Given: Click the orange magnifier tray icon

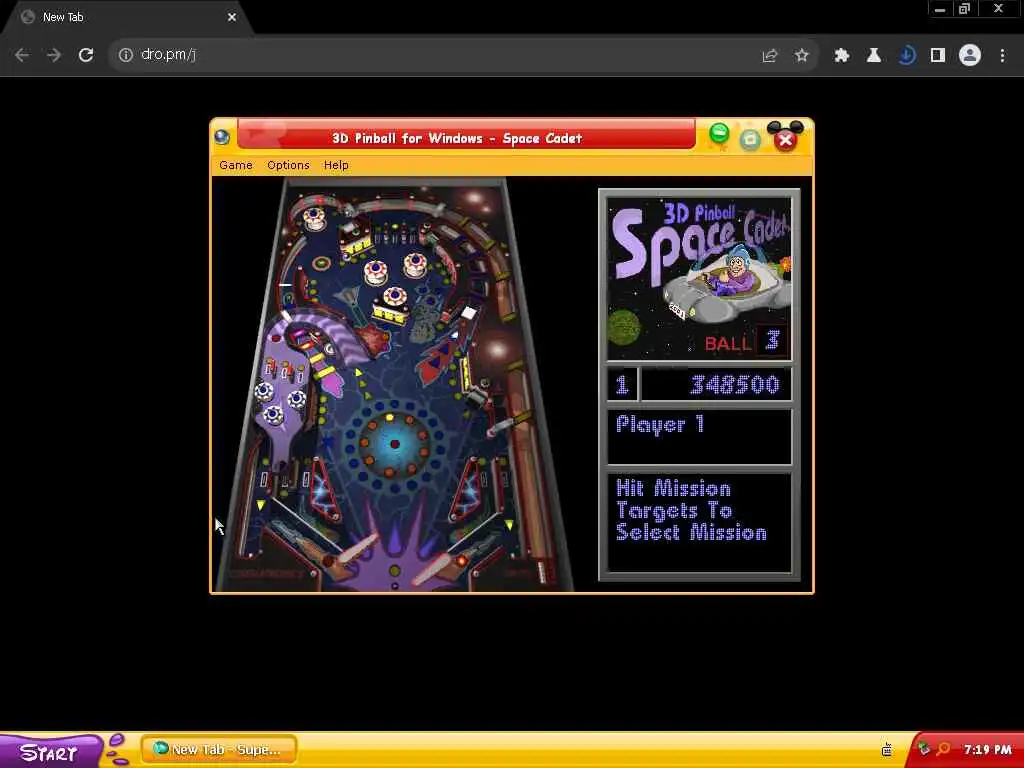Looking at the screenshot, I should click(944, 749).
